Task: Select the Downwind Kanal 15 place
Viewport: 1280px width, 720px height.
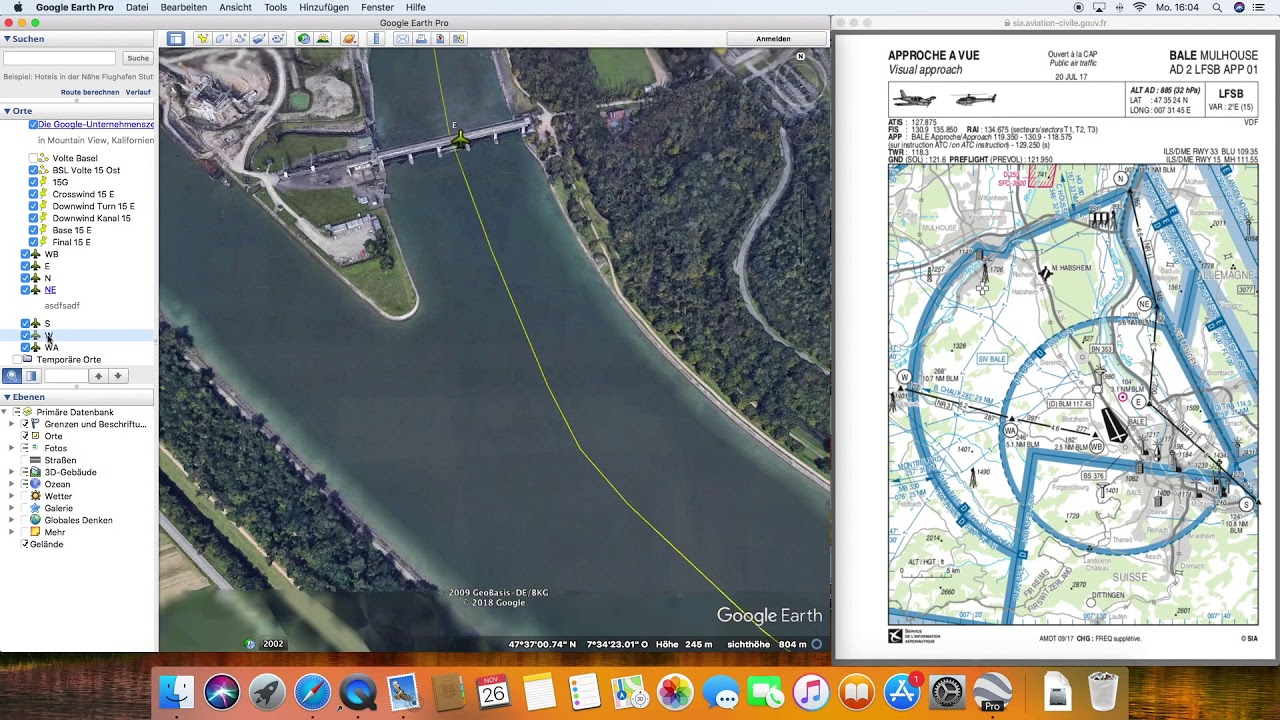Action: coord(91,218)
